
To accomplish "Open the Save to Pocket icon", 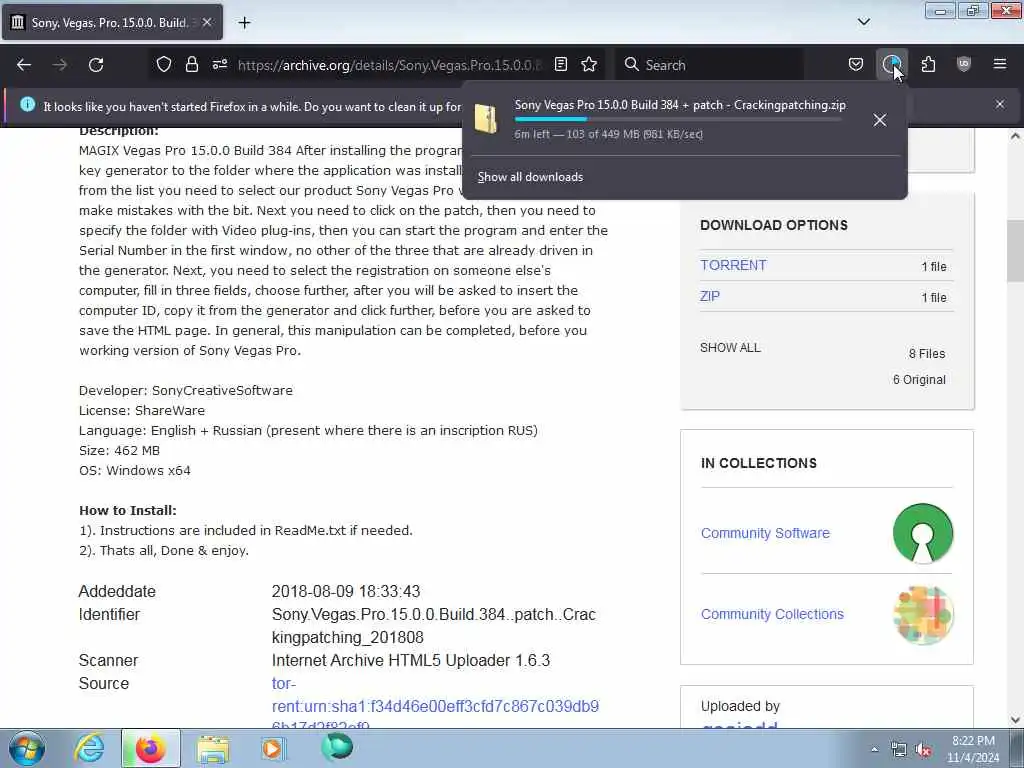I will pos(856,65).
